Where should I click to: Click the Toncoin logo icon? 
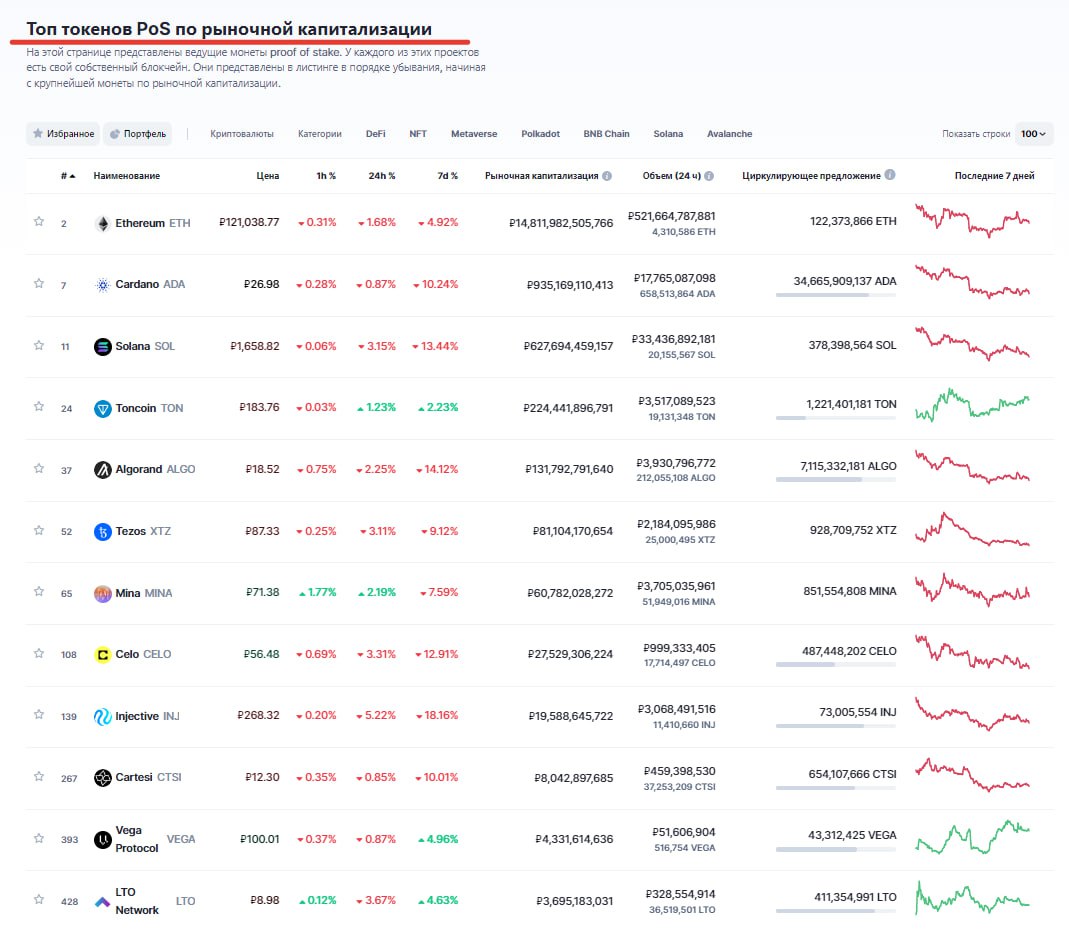(102, 408)
